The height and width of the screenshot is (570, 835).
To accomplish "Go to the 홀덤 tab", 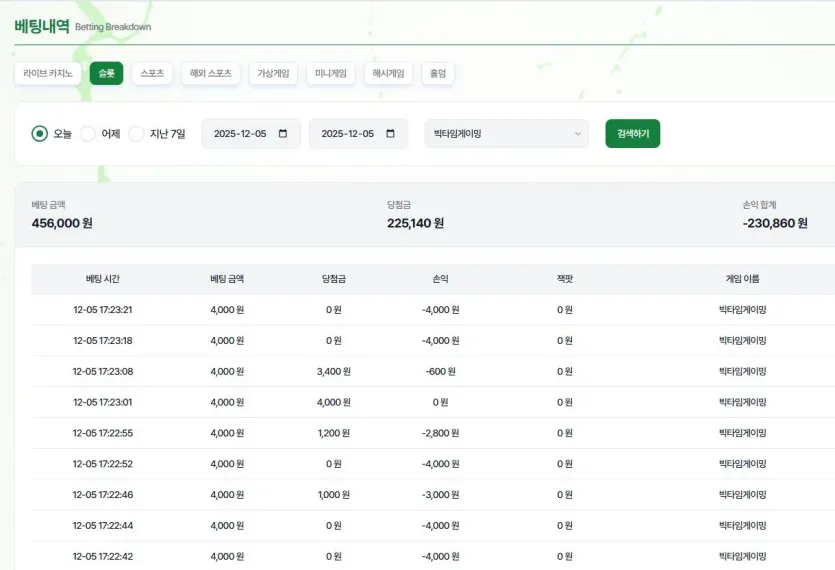I will [x=438, y=74].
